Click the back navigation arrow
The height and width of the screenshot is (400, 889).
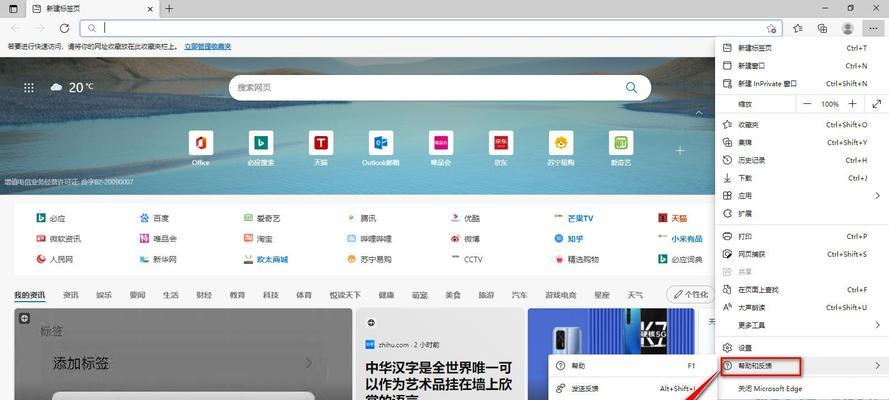[x=16, y=28]
